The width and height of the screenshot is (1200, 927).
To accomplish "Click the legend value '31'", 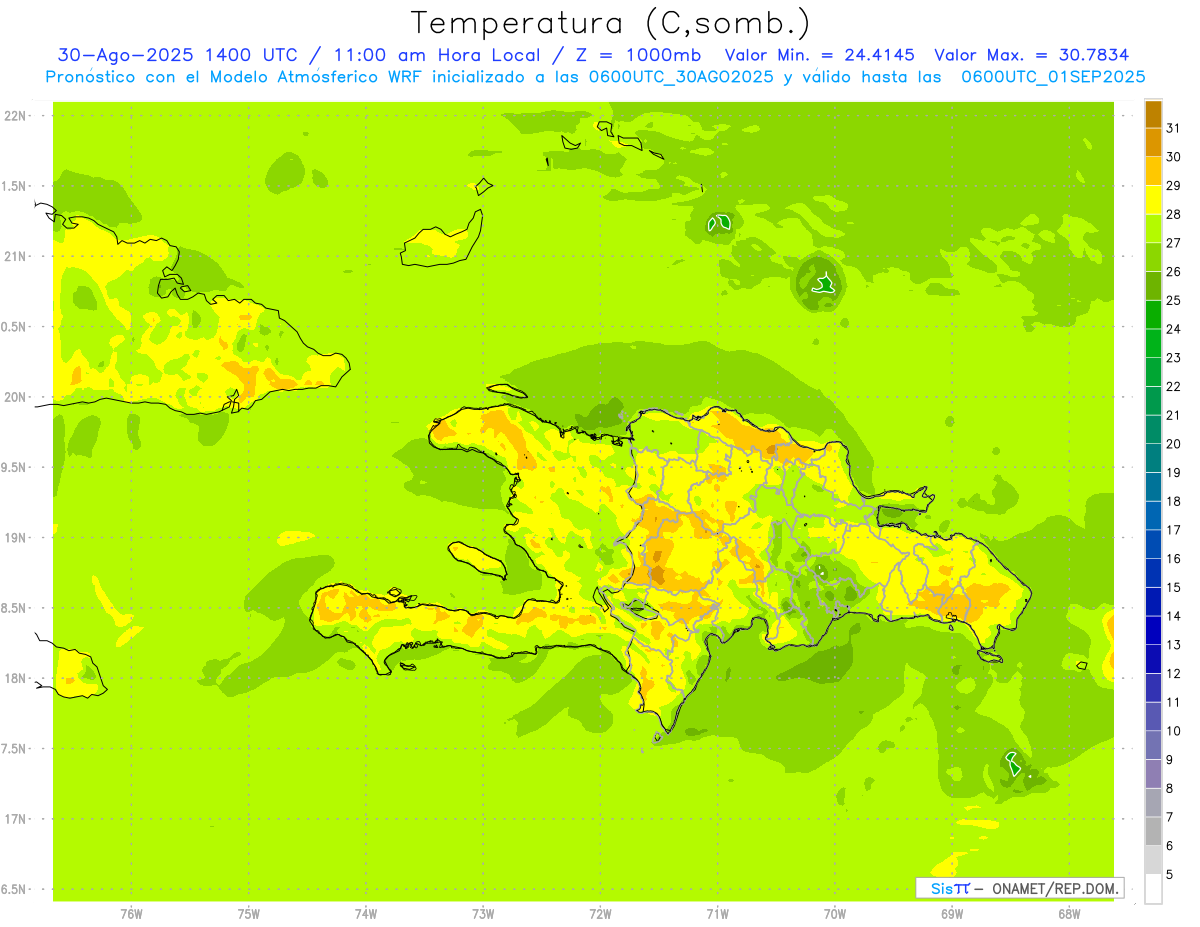I will coord(1173,128).
